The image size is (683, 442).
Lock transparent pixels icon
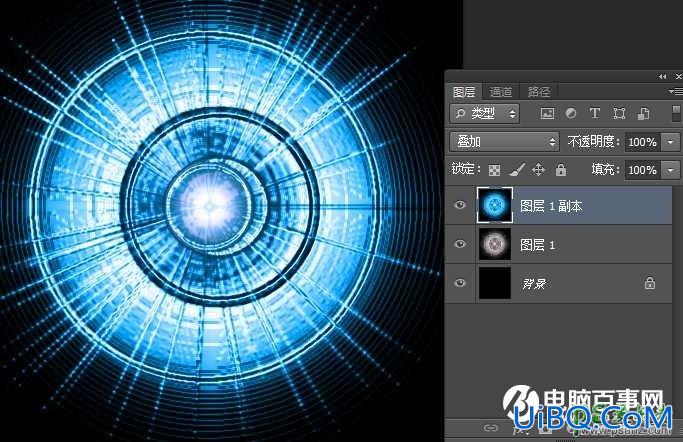[494, 170]
